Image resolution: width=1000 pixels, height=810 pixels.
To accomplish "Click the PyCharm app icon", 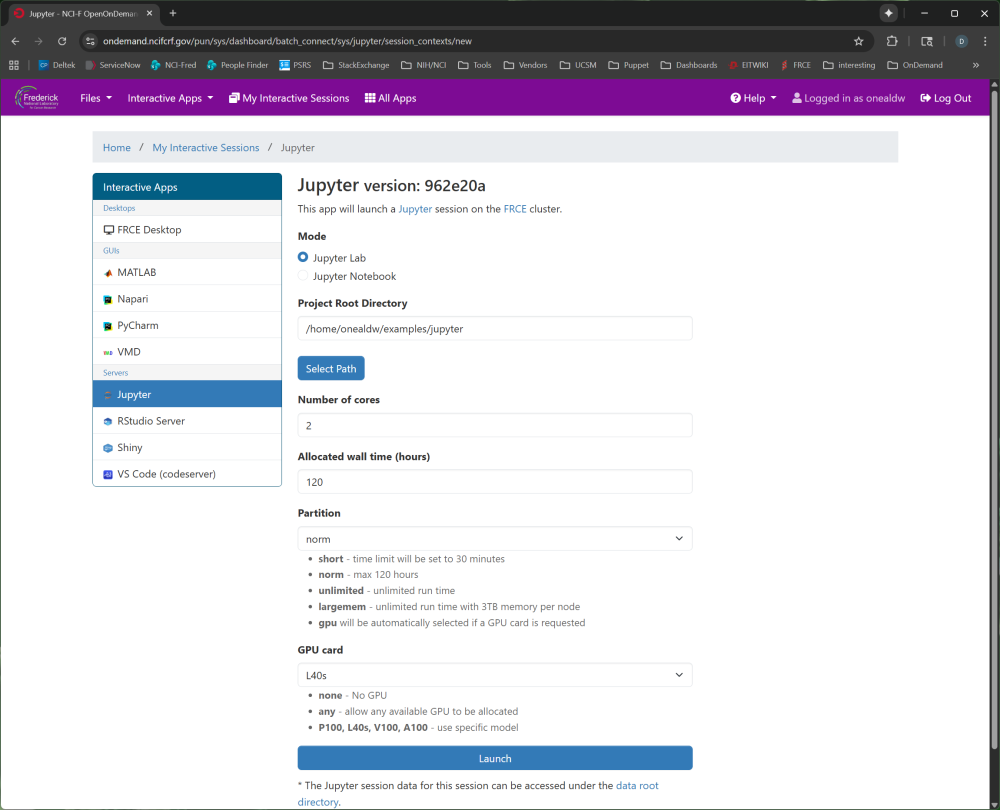I will point(108,326).
